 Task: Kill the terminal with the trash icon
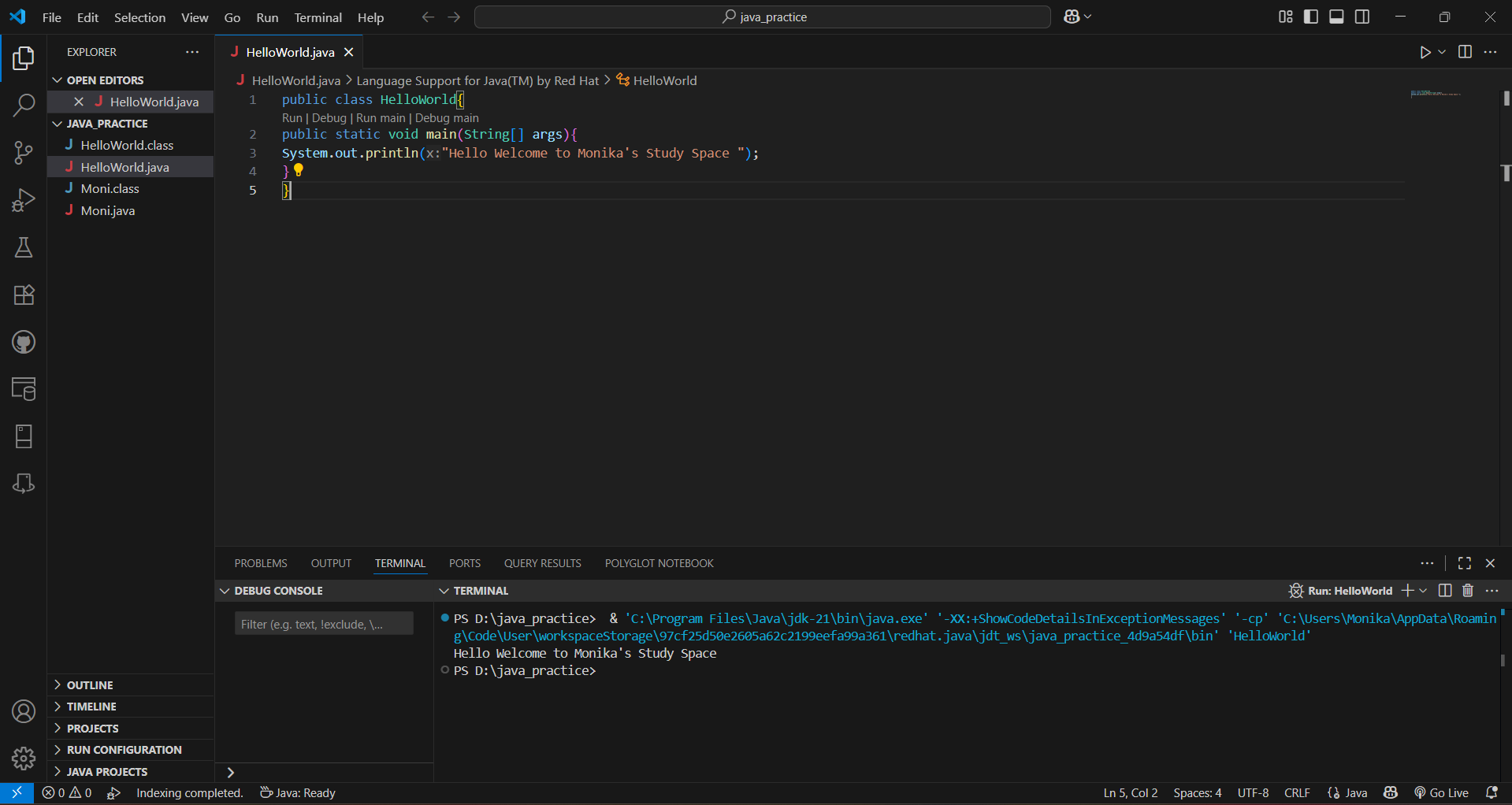[1467, 590]
